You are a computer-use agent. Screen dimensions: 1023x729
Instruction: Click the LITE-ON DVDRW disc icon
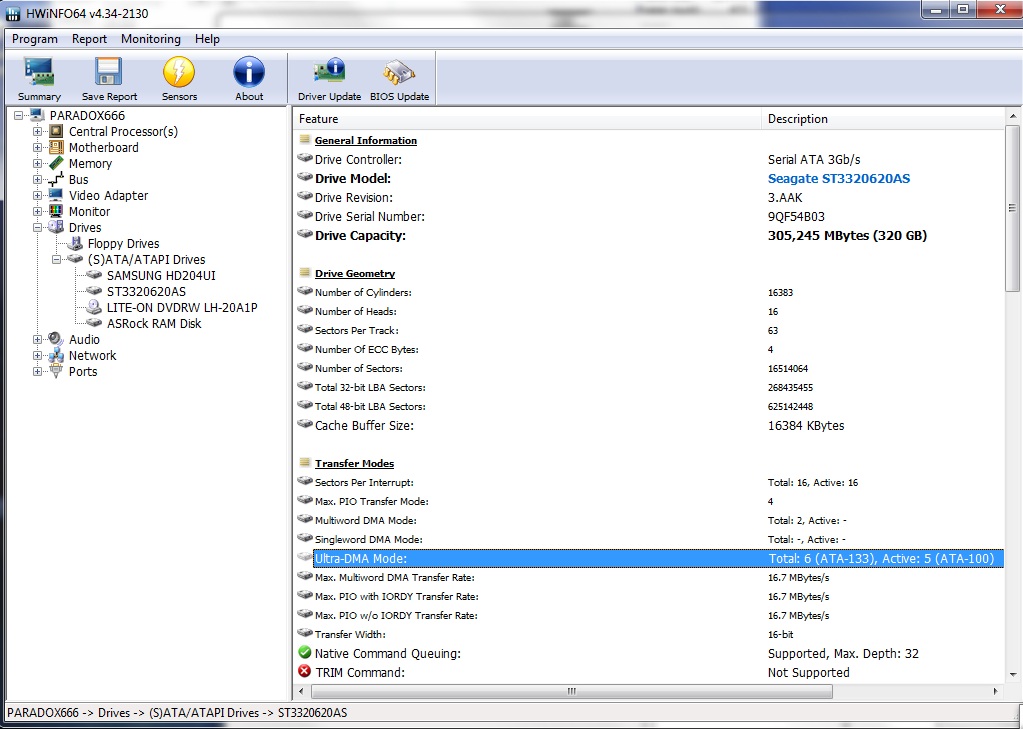coord(95,307)
